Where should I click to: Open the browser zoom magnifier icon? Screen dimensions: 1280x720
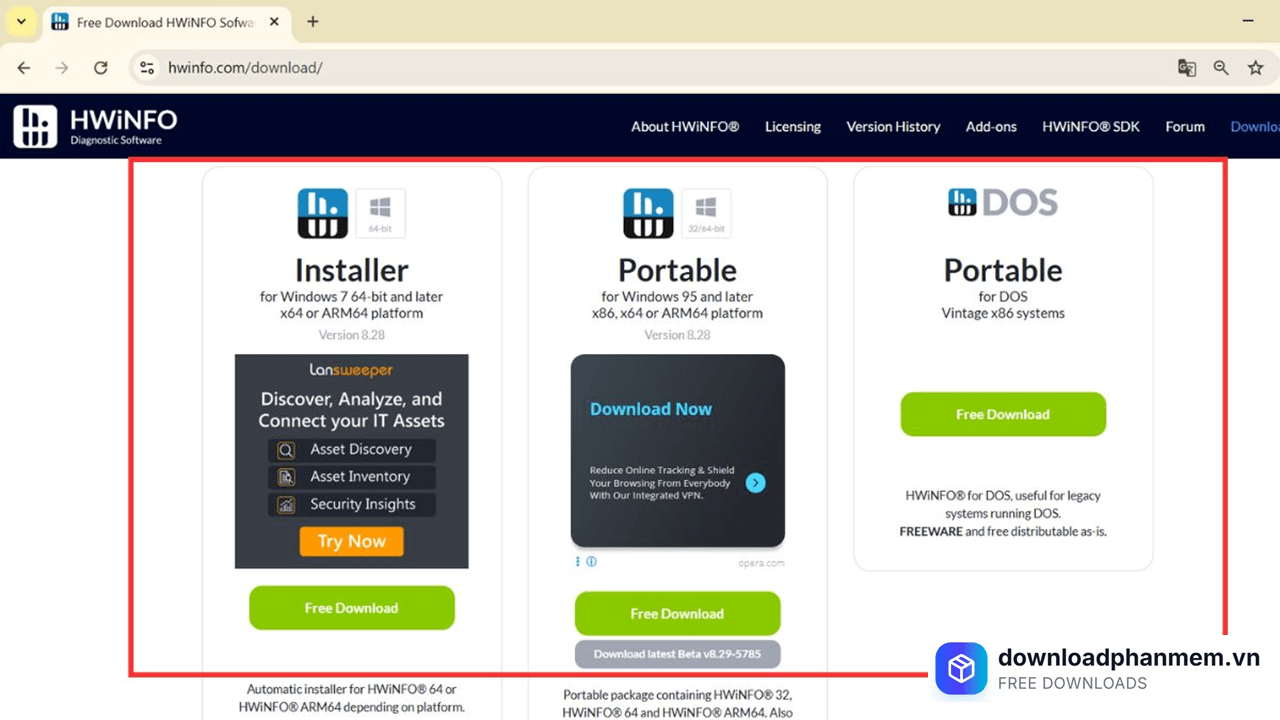click(1221, 68)
